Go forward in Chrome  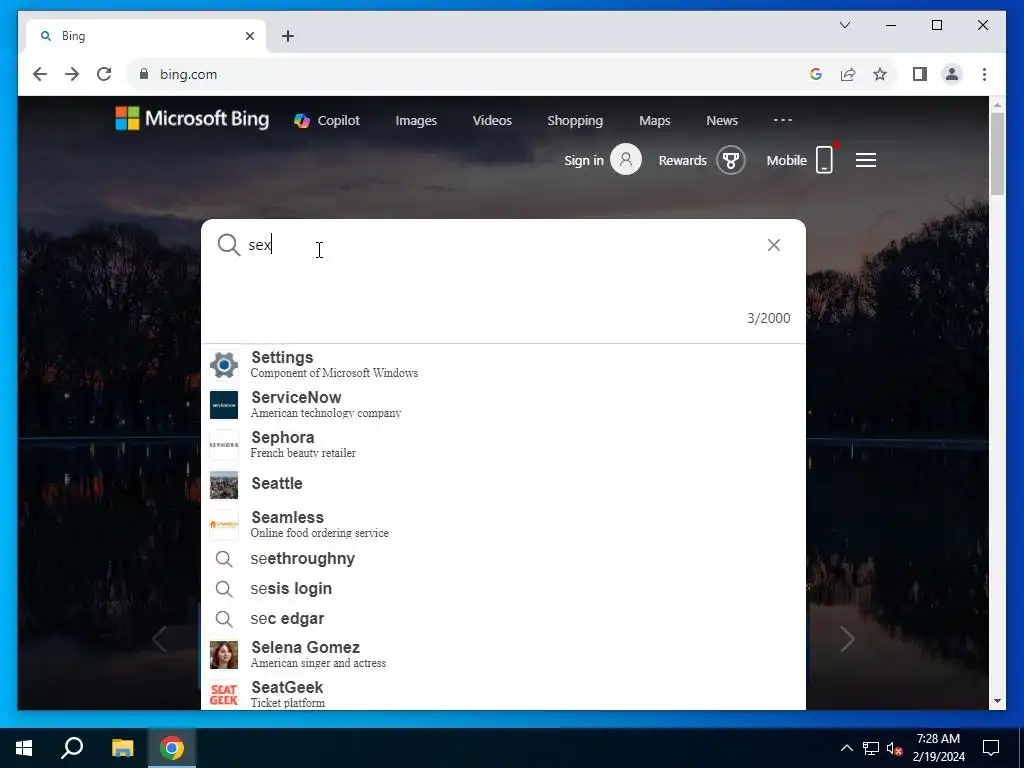click(x=72, y=74)
